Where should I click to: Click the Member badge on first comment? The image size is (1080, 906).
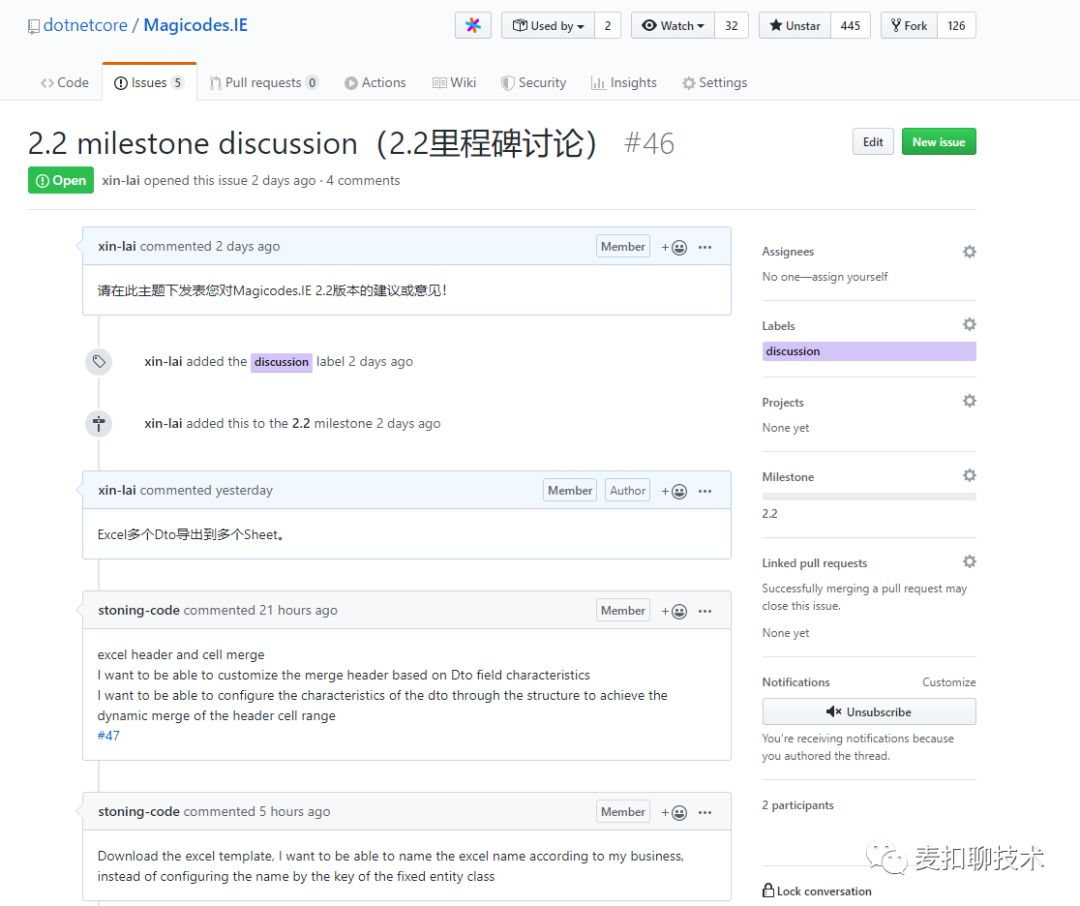pyautogui.click(x=623, y=247)
